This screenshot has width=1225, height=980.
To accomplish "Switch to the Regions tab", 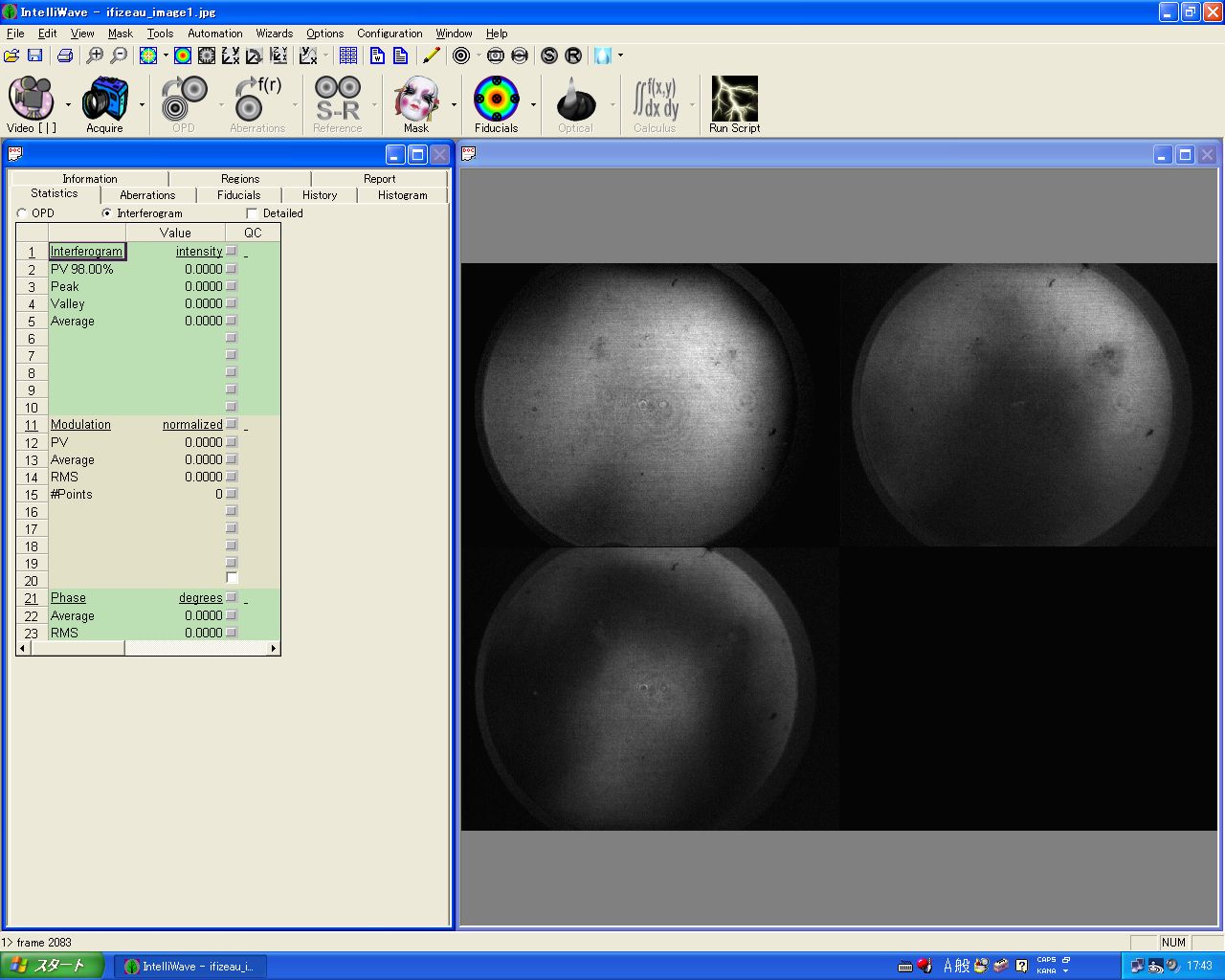I will [x=240, y=179].
